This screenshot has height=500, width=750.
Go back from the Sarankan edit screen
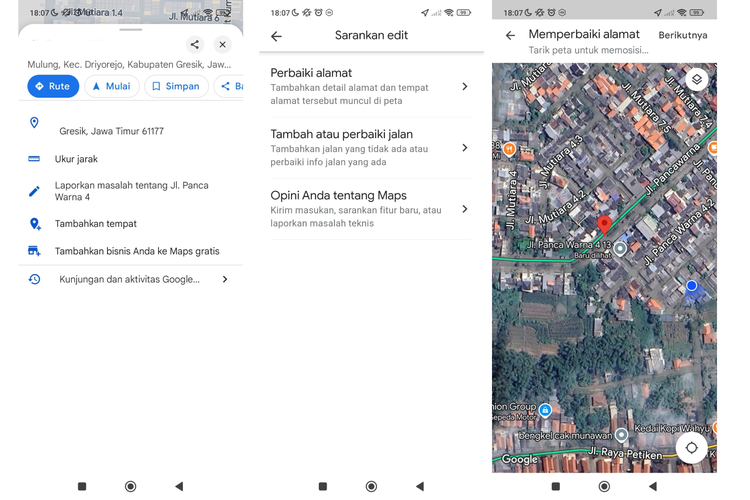(x=276, y=36)
